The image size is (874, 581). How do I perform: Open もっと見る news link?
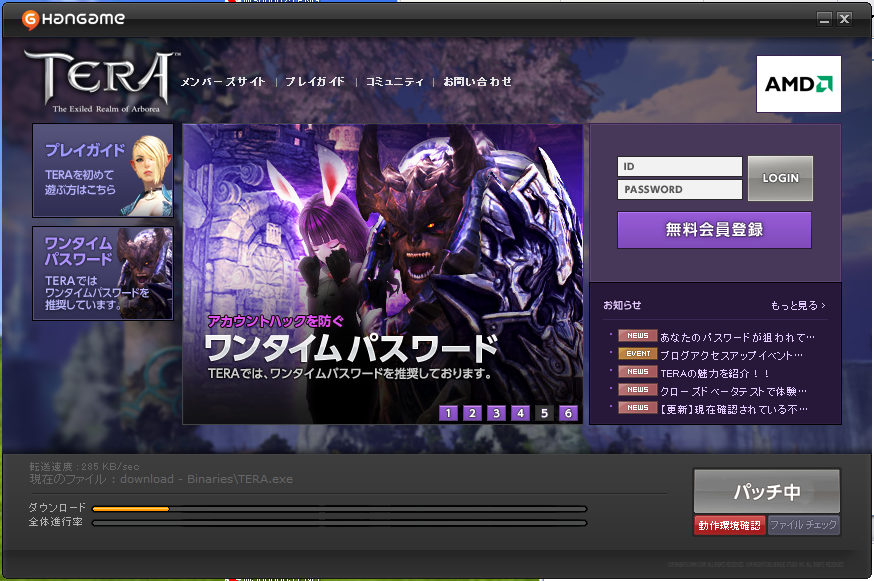[x=798, y=306]
